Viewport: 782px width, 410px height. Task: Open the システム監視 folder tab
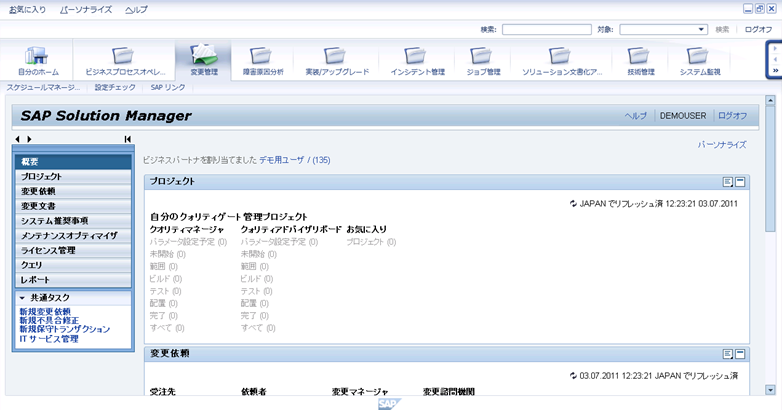coord(700,60)
